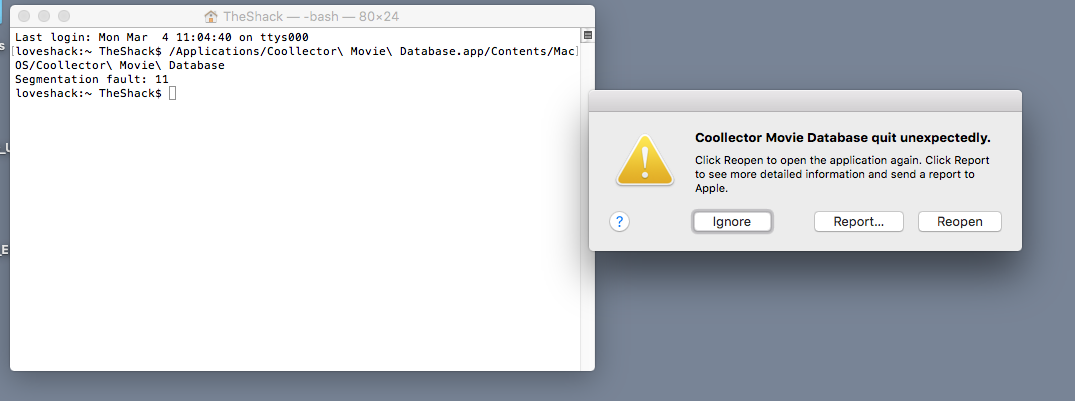Screen dimensions: 1075x401
Task: Click the /Applications/Coollector command line text
Action: tap(295, 58)
